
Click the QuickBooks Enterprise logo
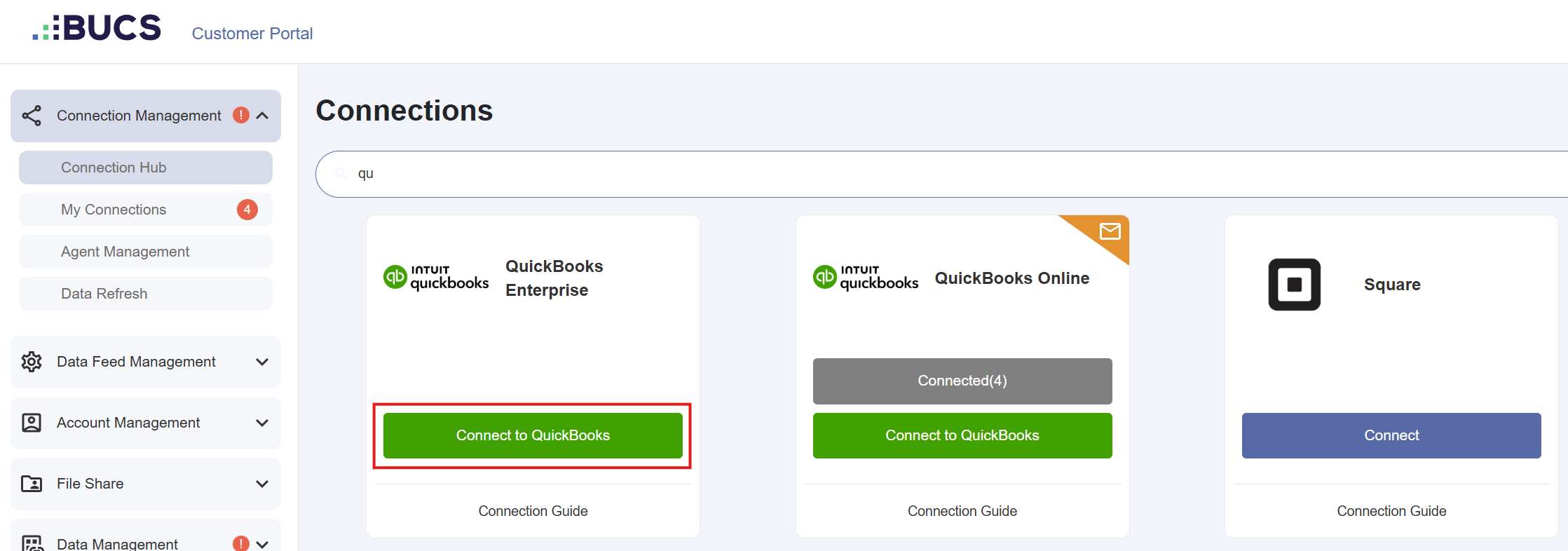click(436, 278)
